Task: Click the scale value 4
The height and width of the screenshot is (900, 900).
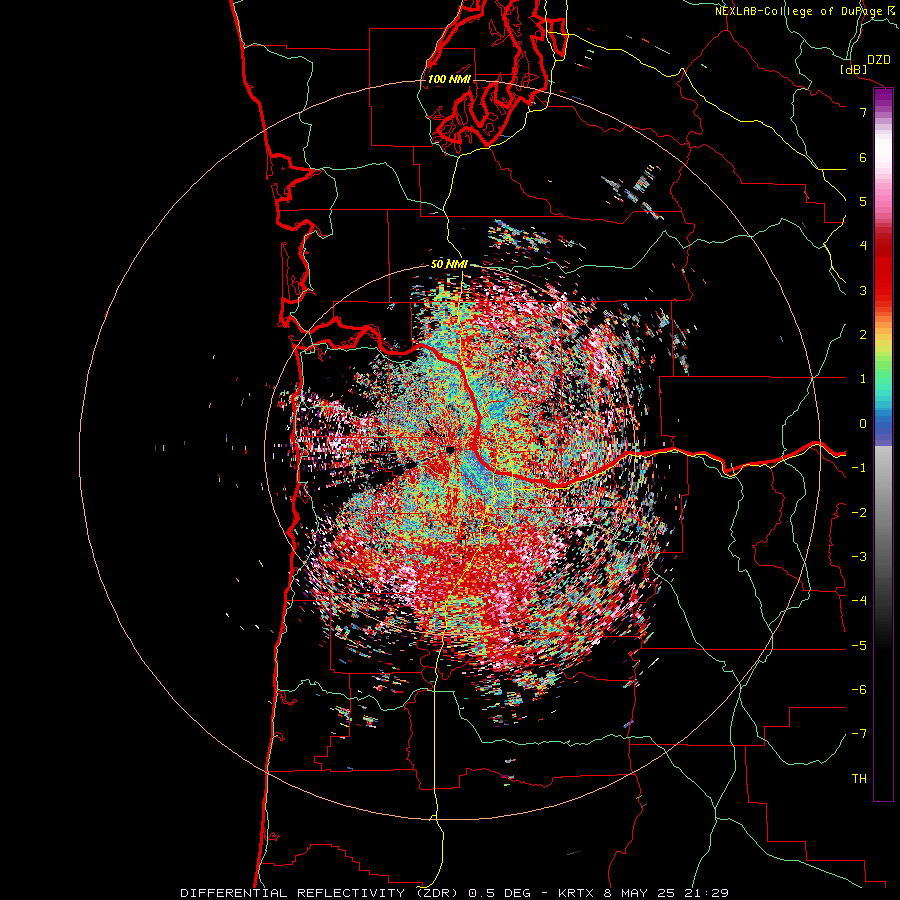Action: point(863,246)
